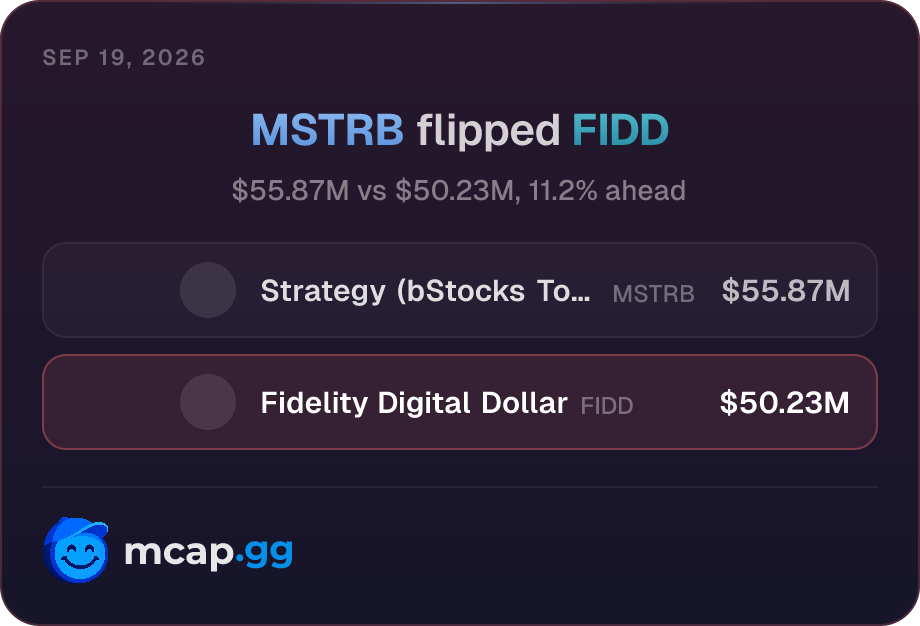Open the Fidelity Digital Dollar row
The image size is (920, 626).
(x=460, y=402)
